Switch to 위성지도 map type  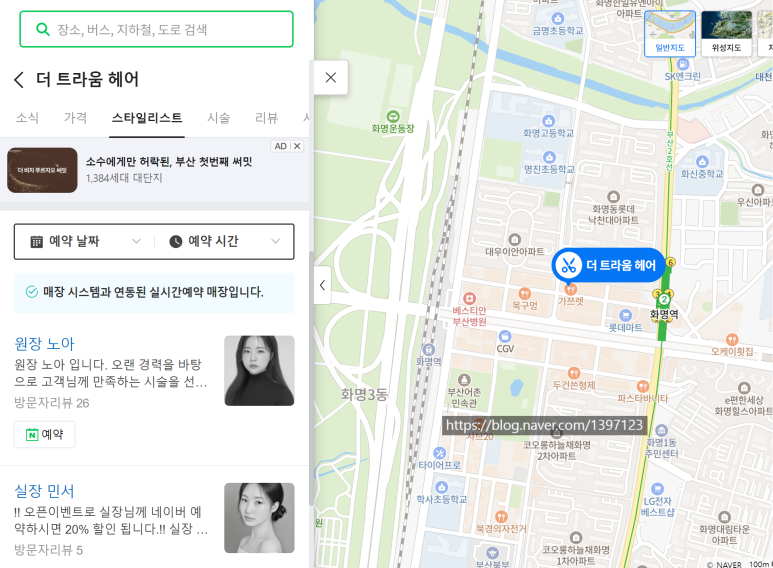pos(726,34)
